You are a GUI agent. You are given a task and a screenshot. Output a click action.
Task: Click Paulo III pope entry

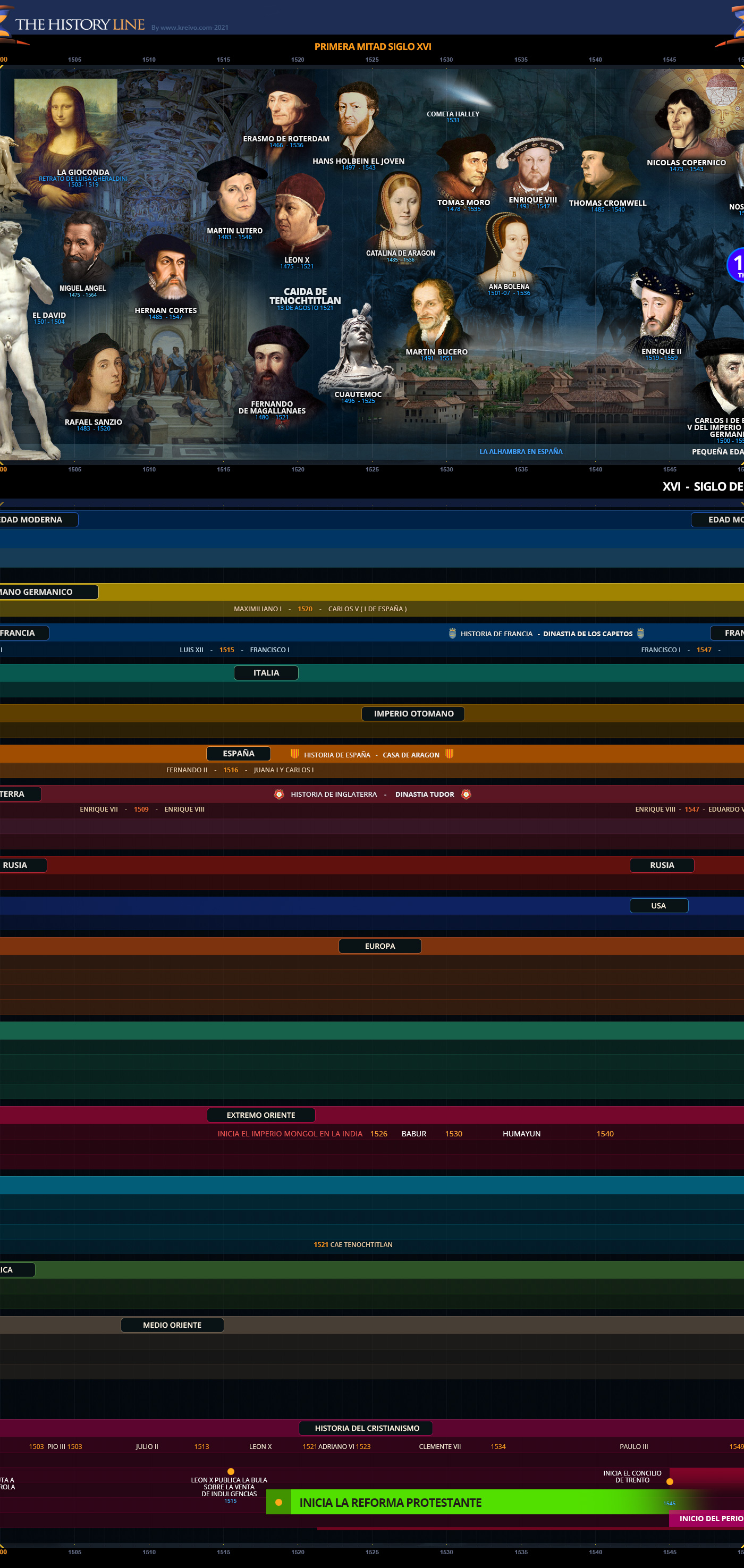(x=634, y=1446)
